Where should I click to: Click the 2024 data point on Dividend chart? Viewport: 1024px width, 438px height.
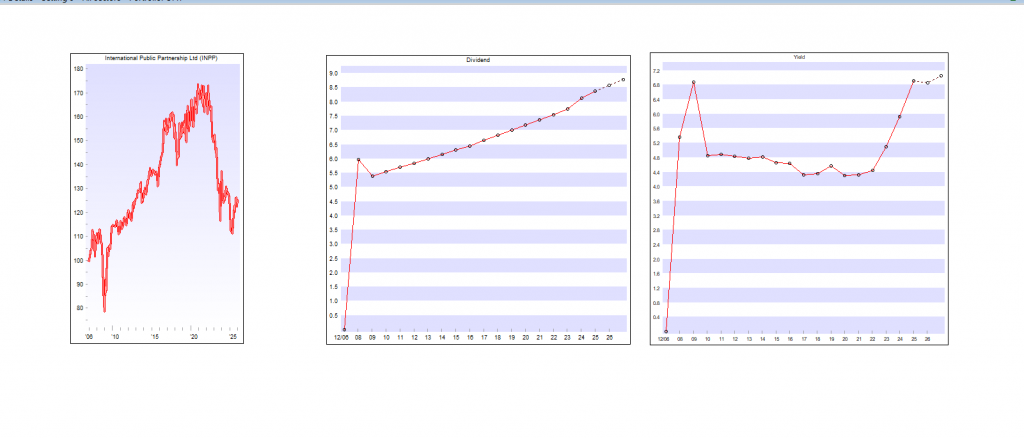(581, 98)
